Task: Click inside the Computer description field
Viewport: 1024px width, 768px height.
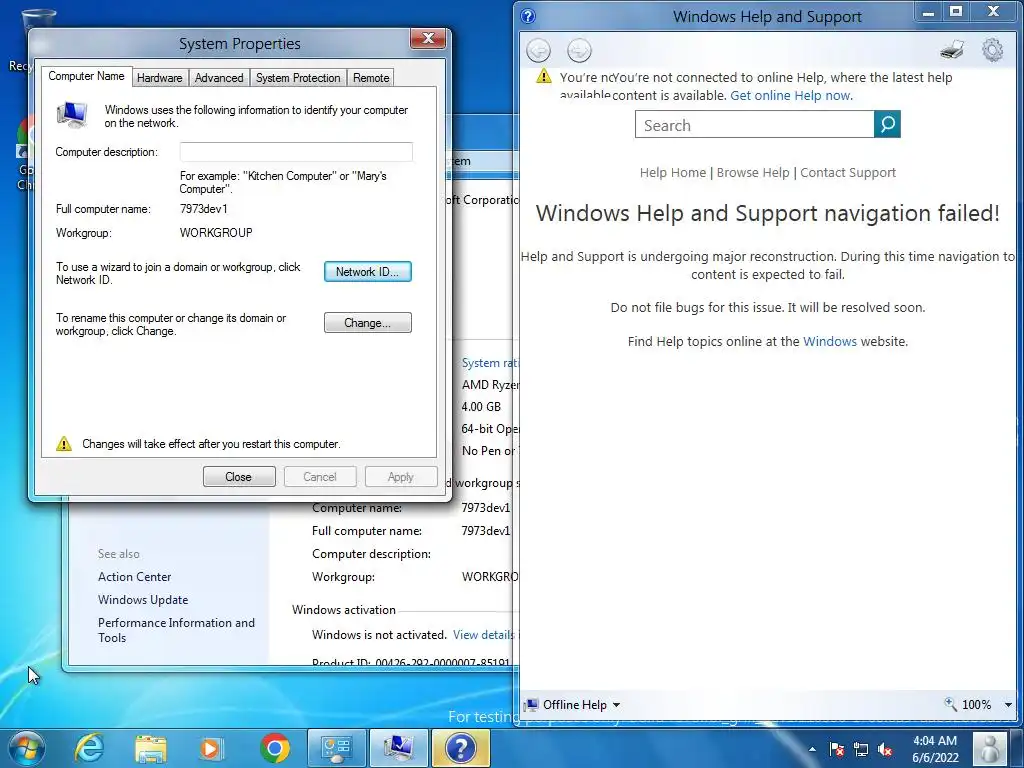Action: pyautogui.click(x=296, y=152)
